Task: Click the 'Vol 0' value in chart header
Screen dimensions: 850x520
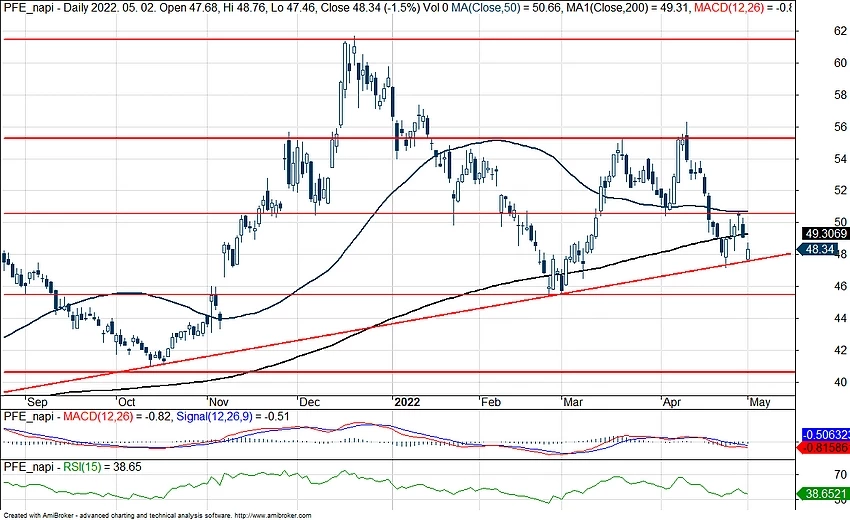Action: point(435,8)
